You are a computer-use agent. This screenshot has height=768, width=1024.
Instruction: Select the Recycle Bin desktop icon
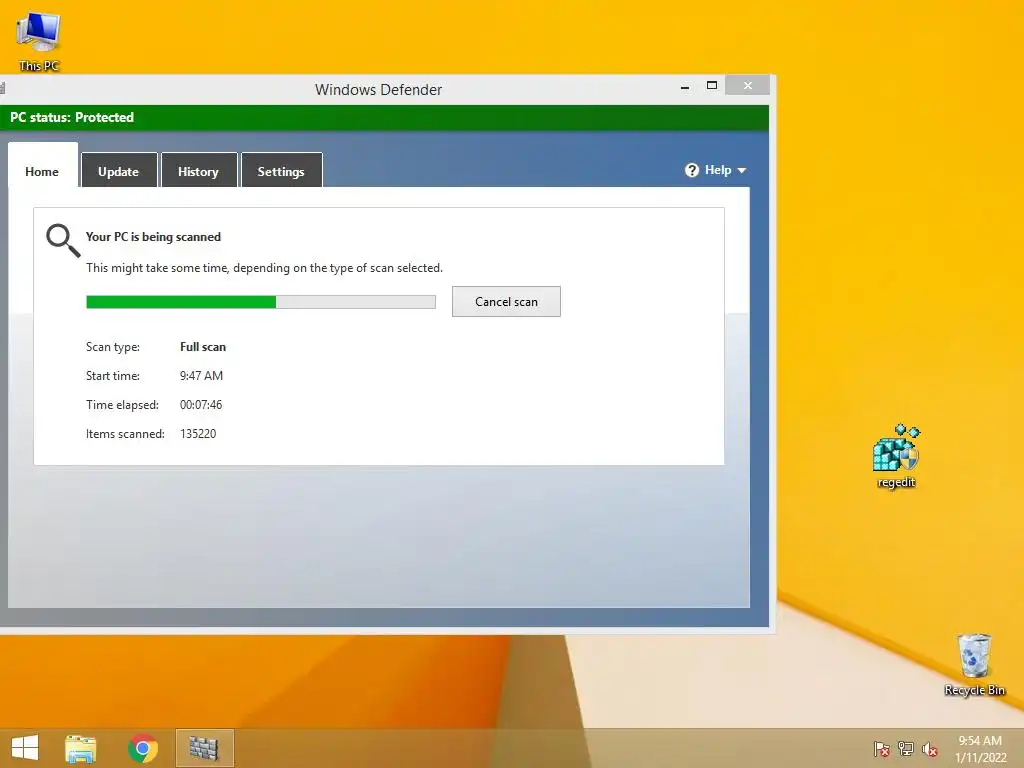click(x=974, y=664)
